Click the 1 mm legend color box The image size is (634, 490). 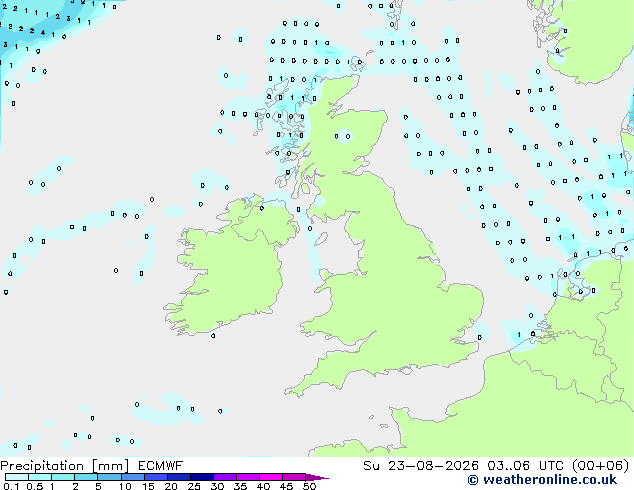[63, 477]
